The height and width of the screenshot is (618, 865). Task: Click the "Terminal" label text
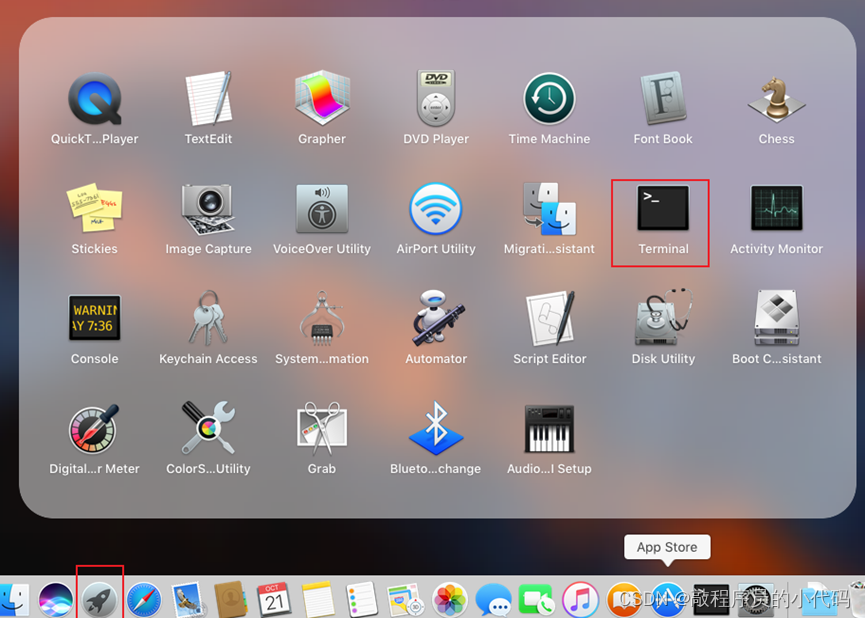[x=663, y=249]
